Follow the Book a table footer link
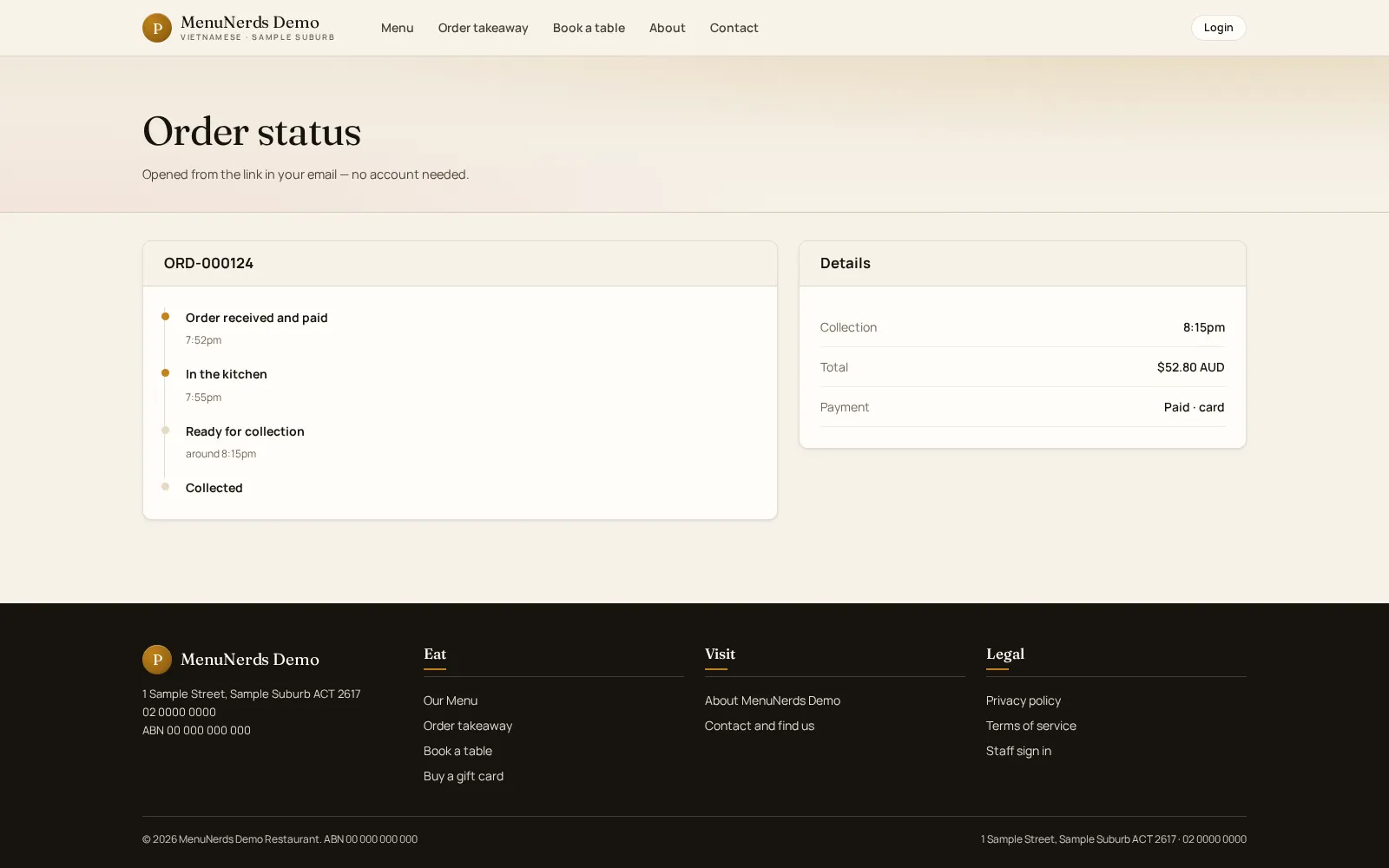Screen dimensions: 1389x868 (458, 751)
